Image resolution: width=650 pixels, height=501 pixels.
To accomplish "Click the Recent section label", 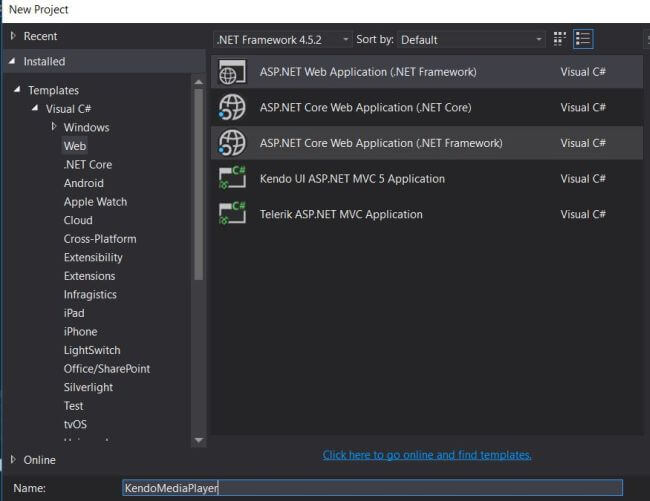I will tap(40, 36).
